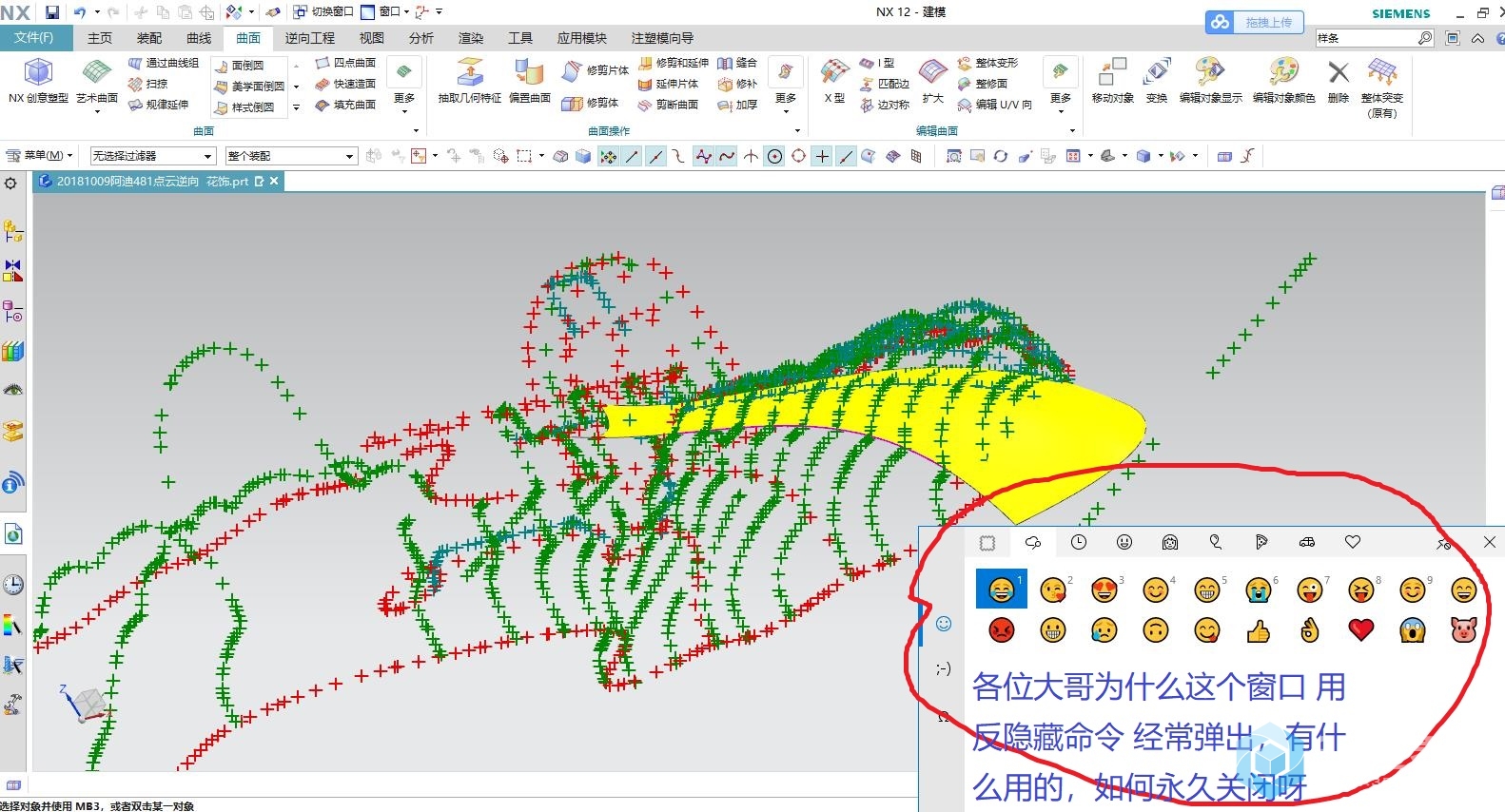Choose 修剪片体 command
The height and width of the screenshot is (812, 1505).
coord(596,70)
